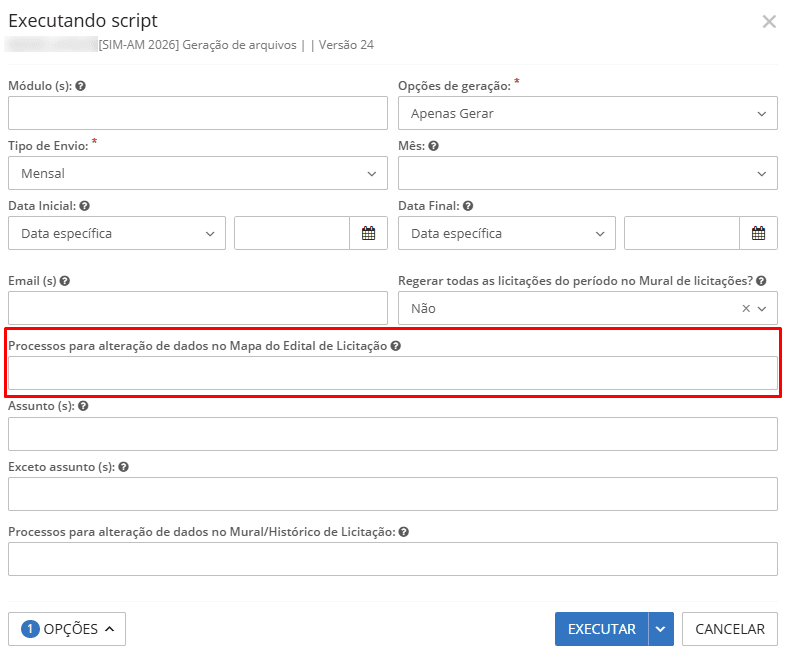The height and width of the screenshot is (653, 786).
Task: Open the Mês dropdown
Action: tap(587, 173)
